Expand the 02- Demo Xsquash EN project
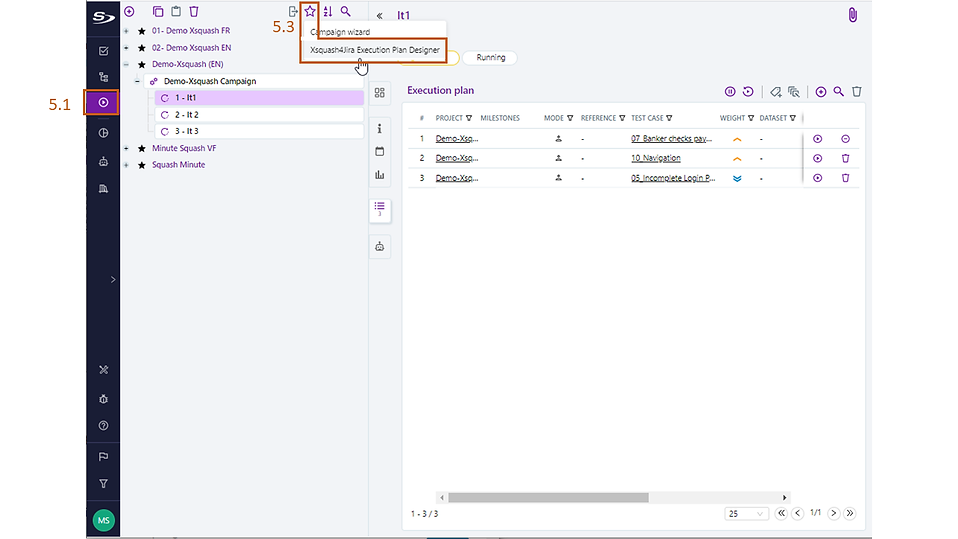 pyautogui.click(x=126, y=48)
